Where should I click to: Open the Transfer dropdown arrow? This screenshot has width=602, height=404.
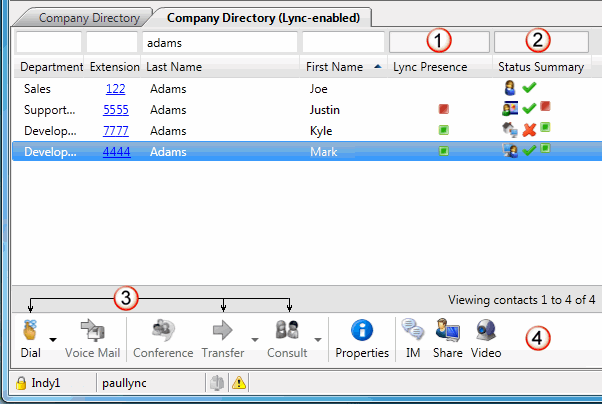point(254,339)
